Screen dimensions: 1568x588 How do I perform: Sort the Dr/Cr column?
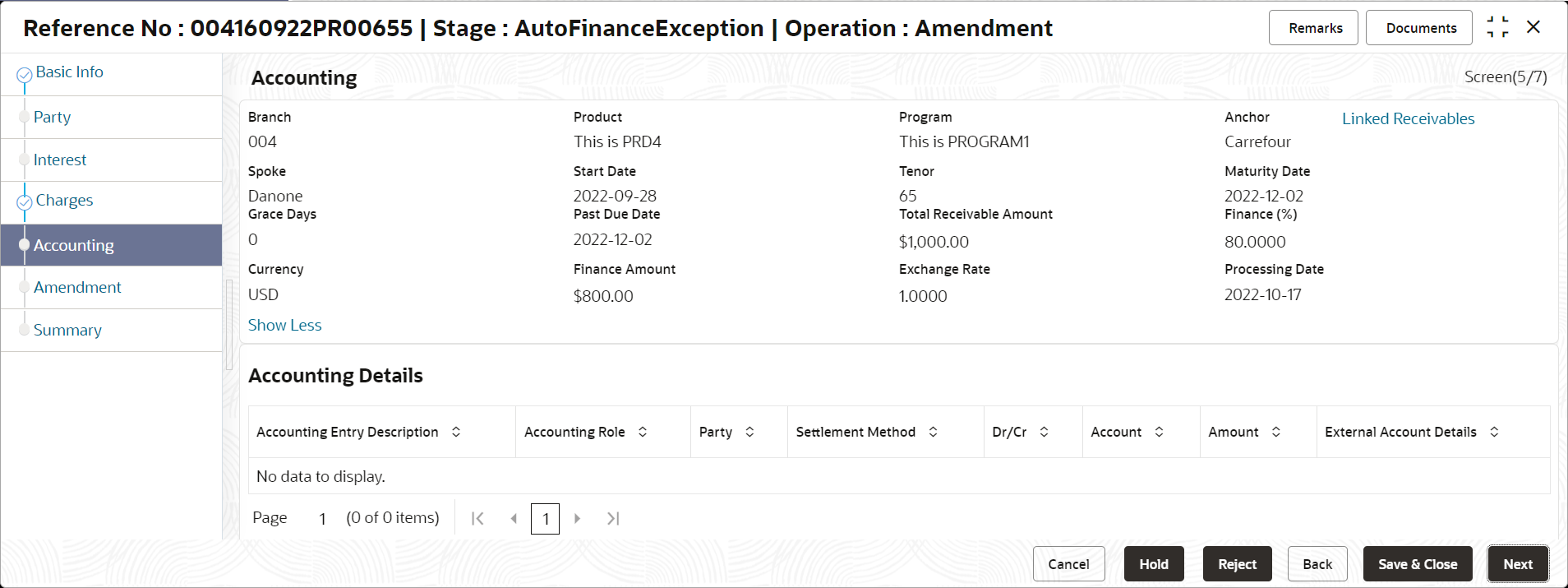click(1044, 432)
